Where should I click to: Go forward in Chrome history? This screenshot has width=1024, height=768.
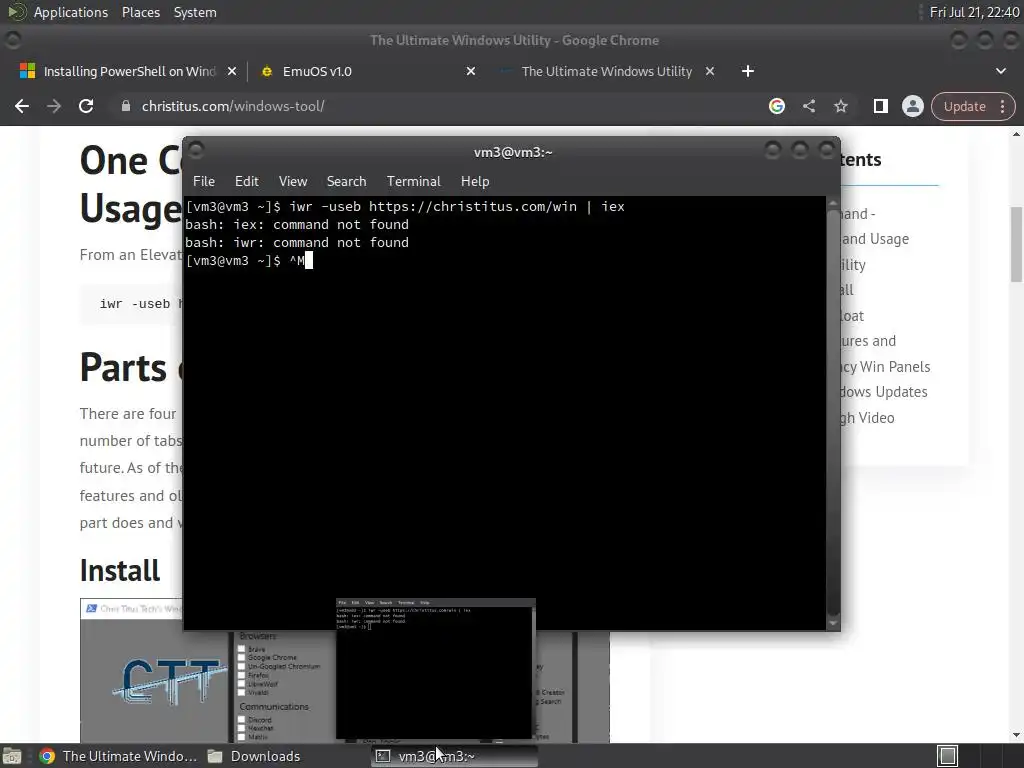[x=54, y=106]
